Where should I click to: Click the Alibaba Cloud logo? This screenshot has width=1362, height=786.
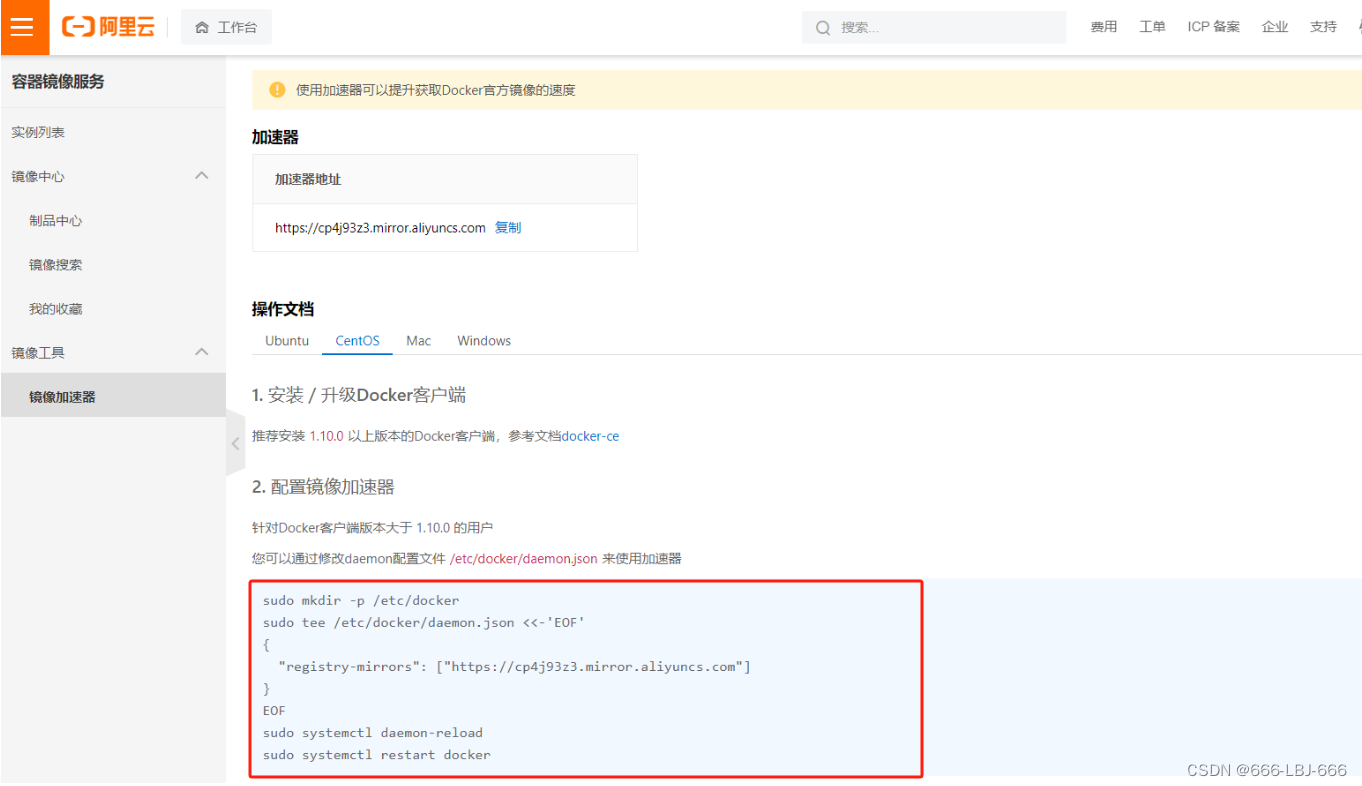[x=108, y=27]
